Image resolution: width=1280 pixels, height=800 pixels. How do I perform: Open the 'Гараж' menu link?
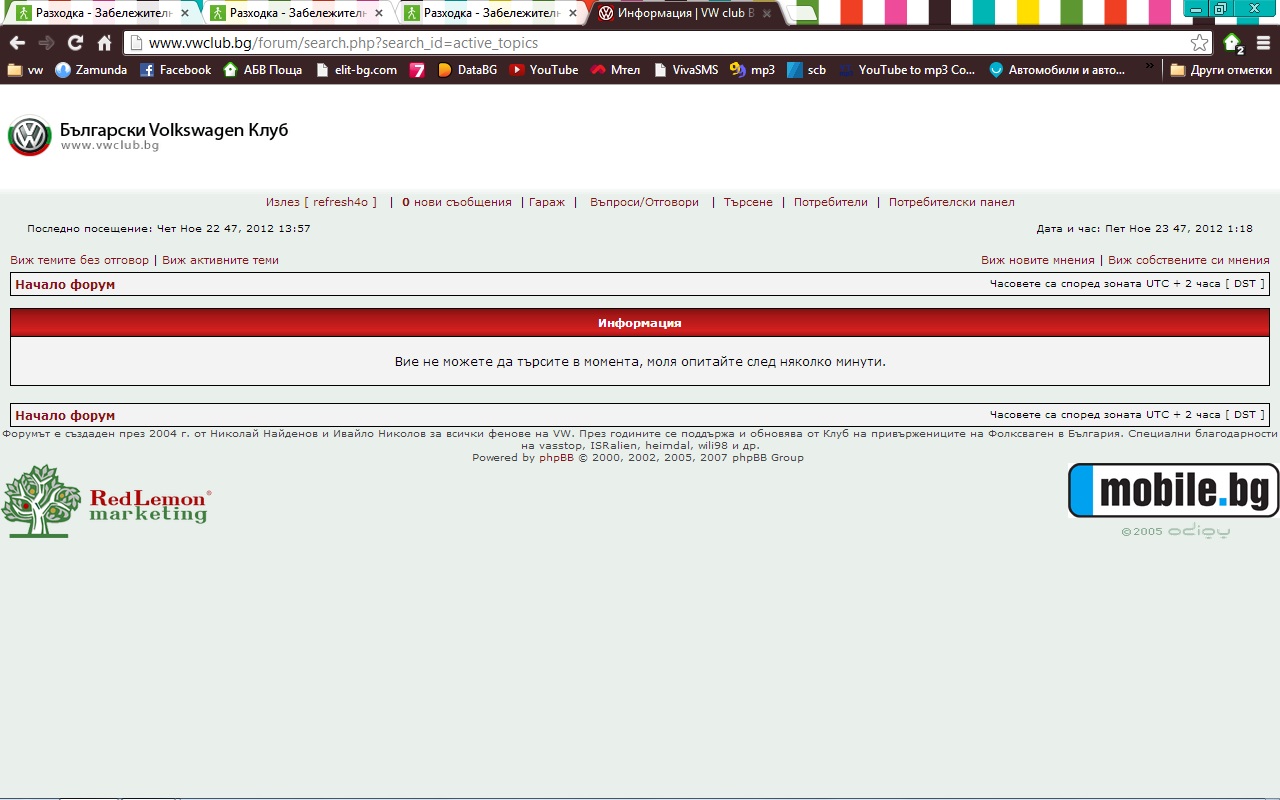pos(547,202)
